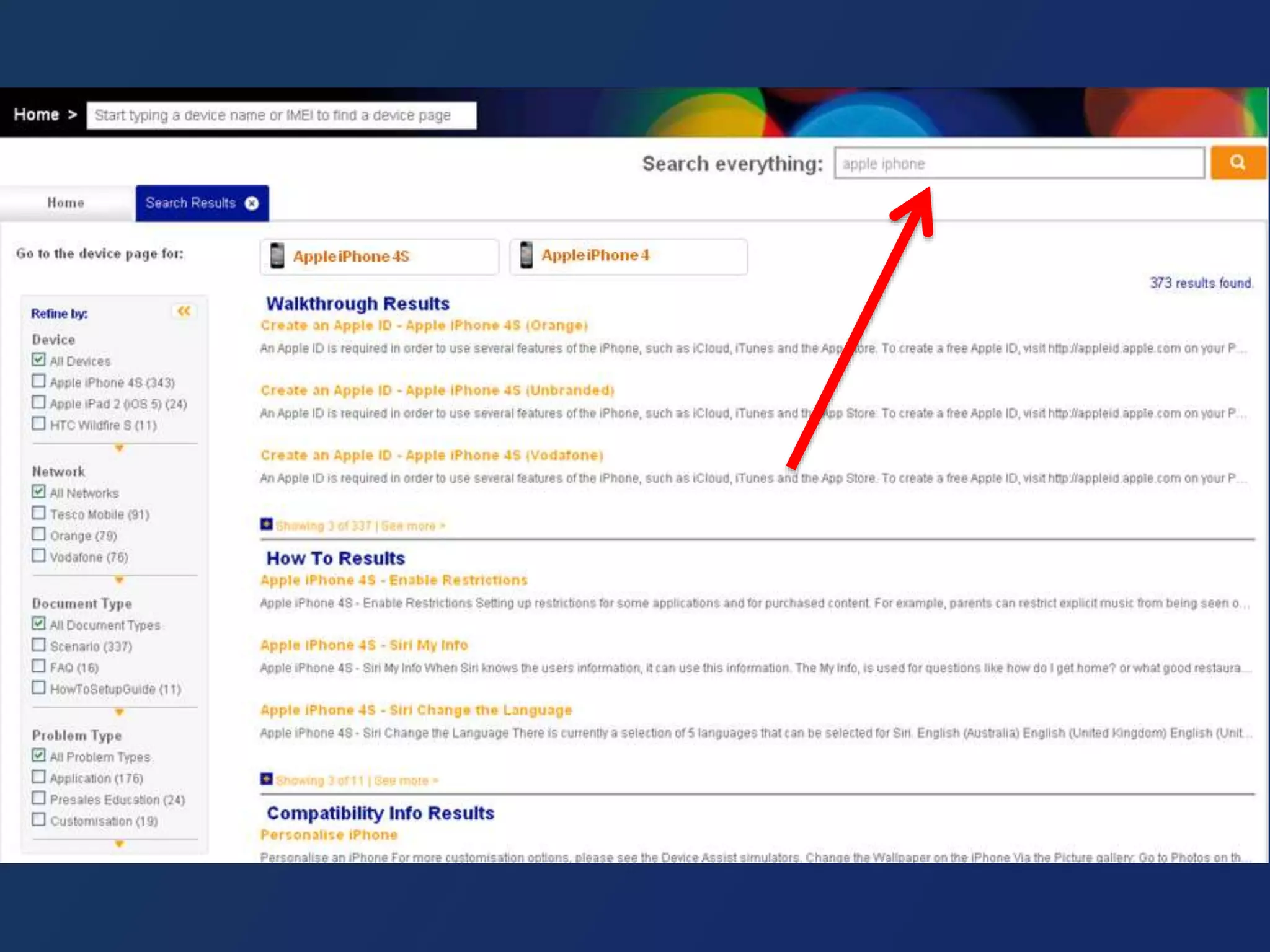
Task: Open Create an Apple ID (Vodafone) result
Action: 431,456
